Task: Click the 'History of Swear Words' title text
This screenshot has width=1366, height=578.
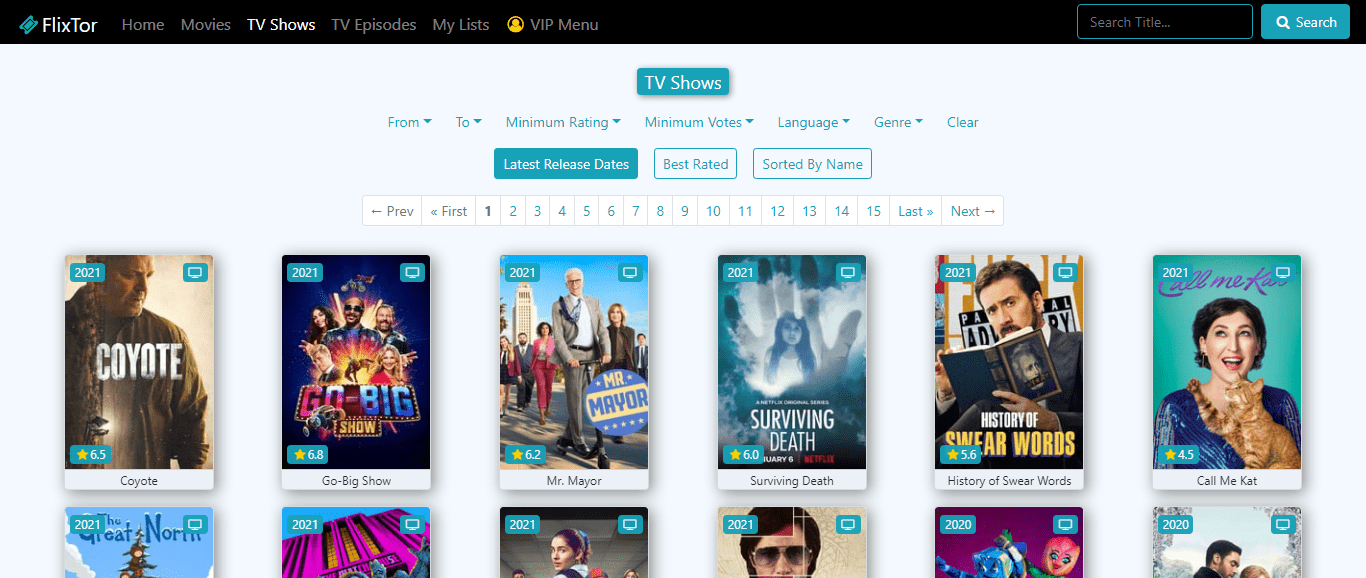Action: (1009, 481)
